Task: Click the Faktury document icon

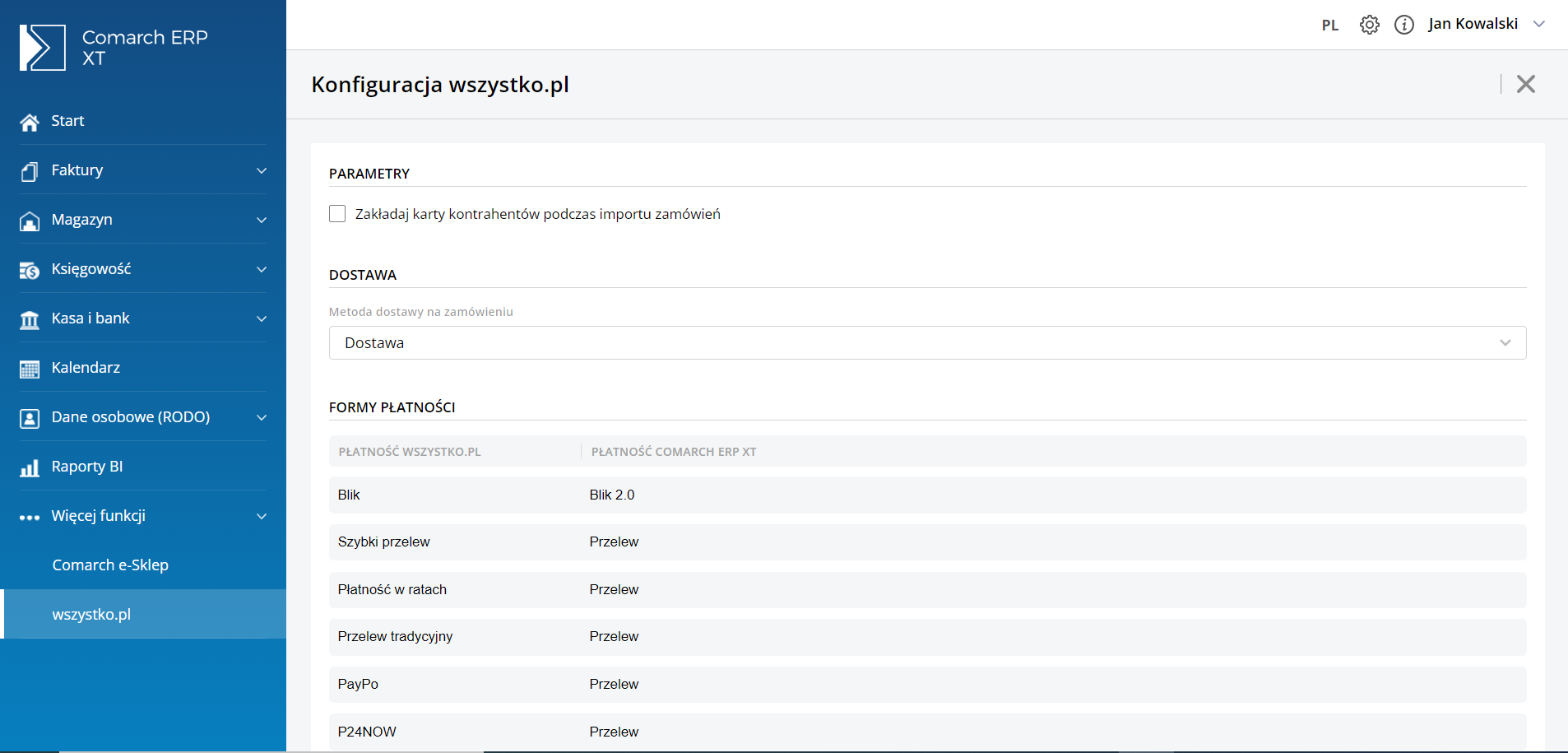Action: point(30,171)
